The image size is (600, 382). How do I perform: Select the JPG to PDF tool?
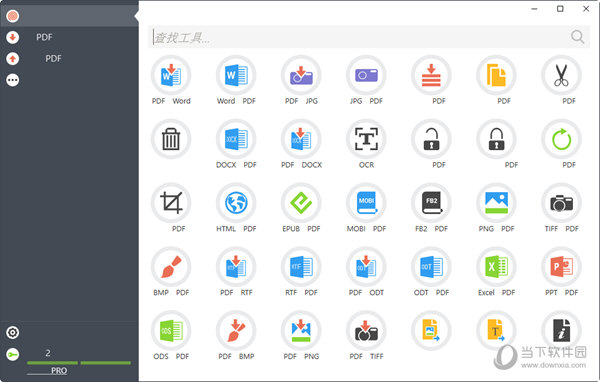[x=366, y=75]
